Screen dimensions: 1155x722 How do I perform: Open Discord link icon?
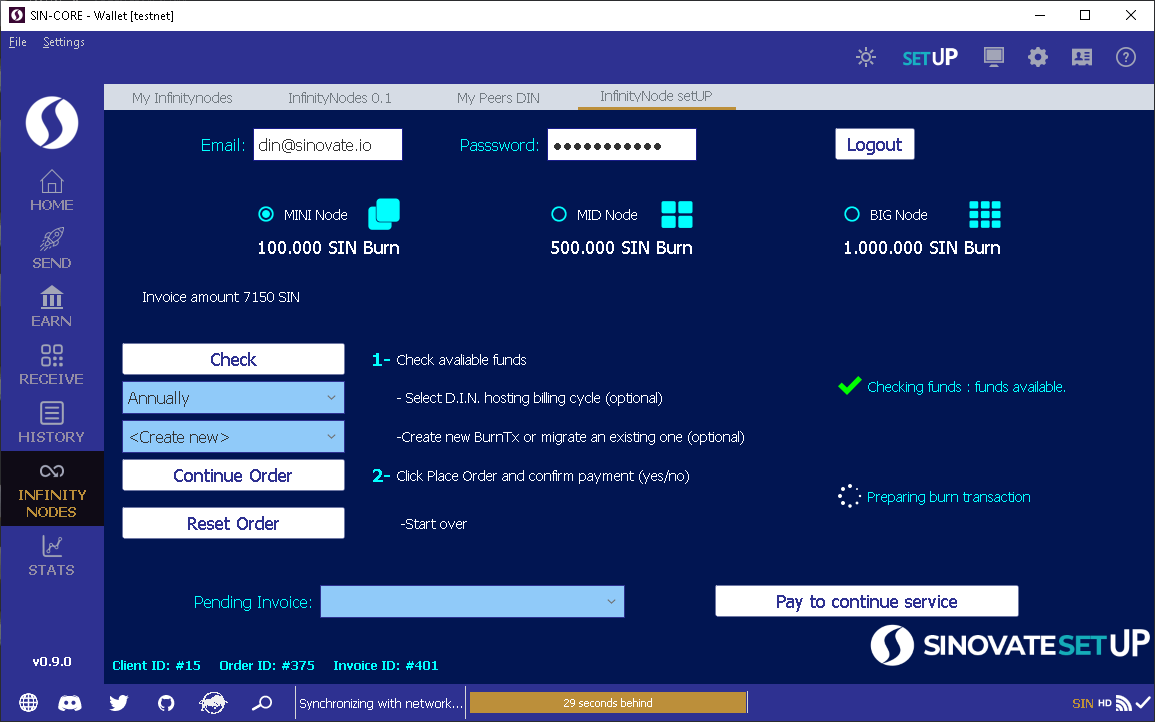pyautogui.click(x=70, y=703)
